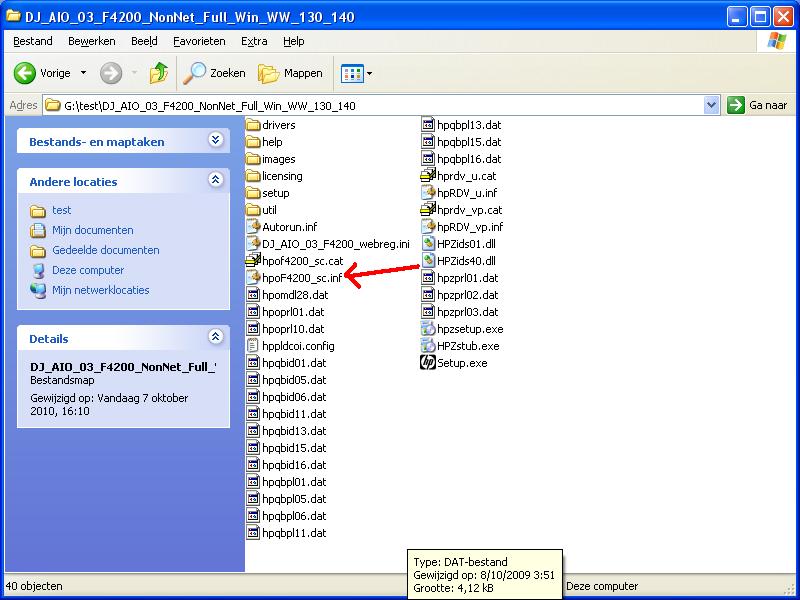800x600 pixels.
Task: Open views dropdown arrow beside layout icon
Action: click(369, 73)
